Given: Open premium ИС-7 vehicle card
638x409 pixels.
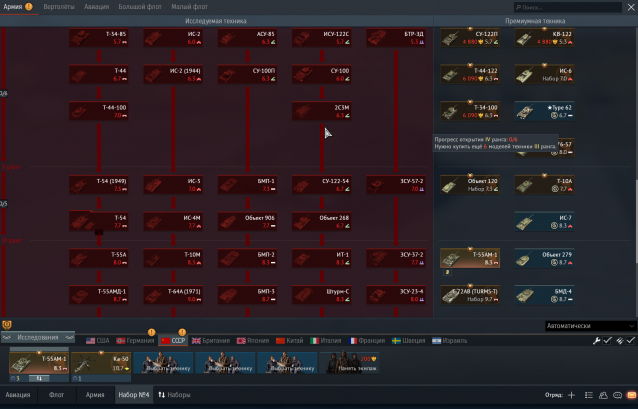Looking at the screenshot, I should pos(544,221).
